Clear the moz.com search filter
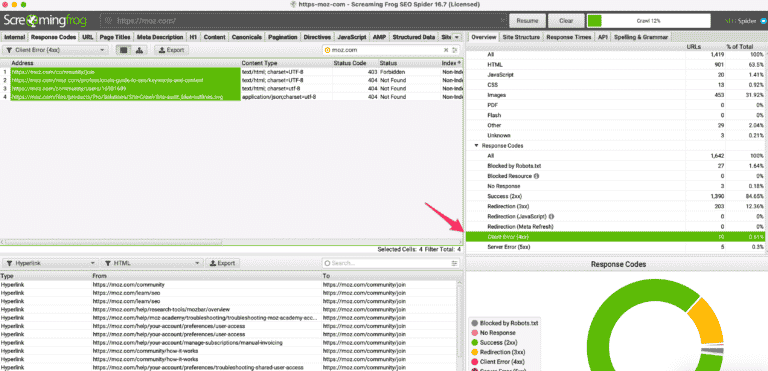This screenshot has height=371, width=768. tap(446, 50)
